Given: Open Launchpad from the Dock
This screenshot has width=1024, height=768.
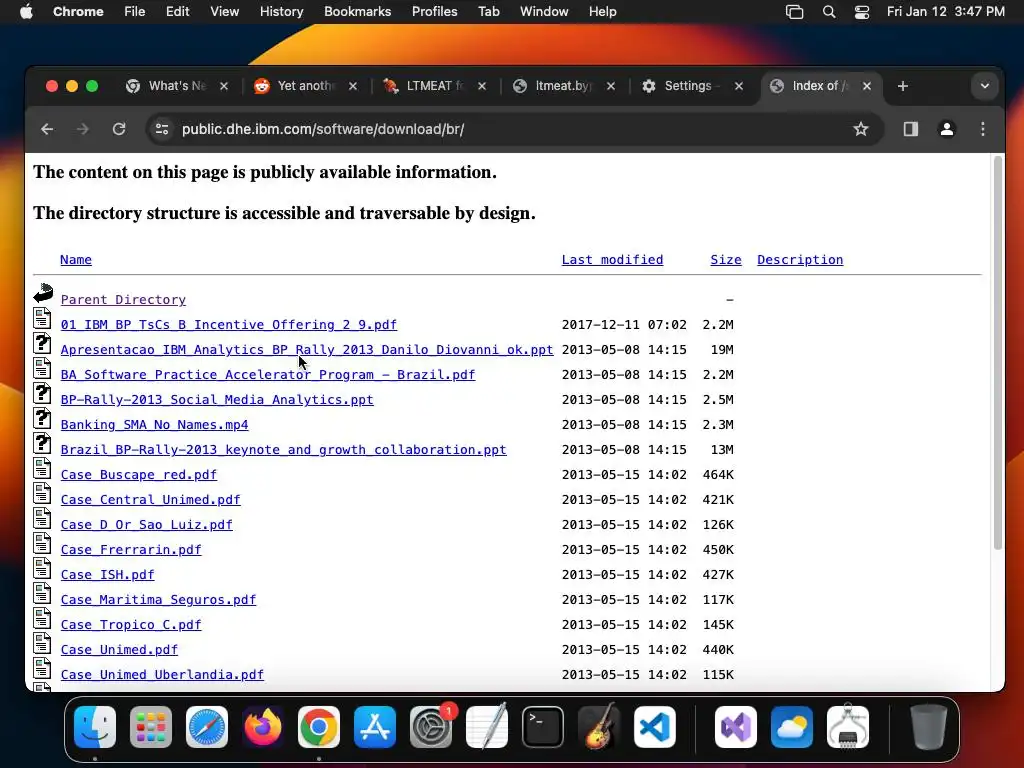Looking at the screenshot, I should click(151, 727).
